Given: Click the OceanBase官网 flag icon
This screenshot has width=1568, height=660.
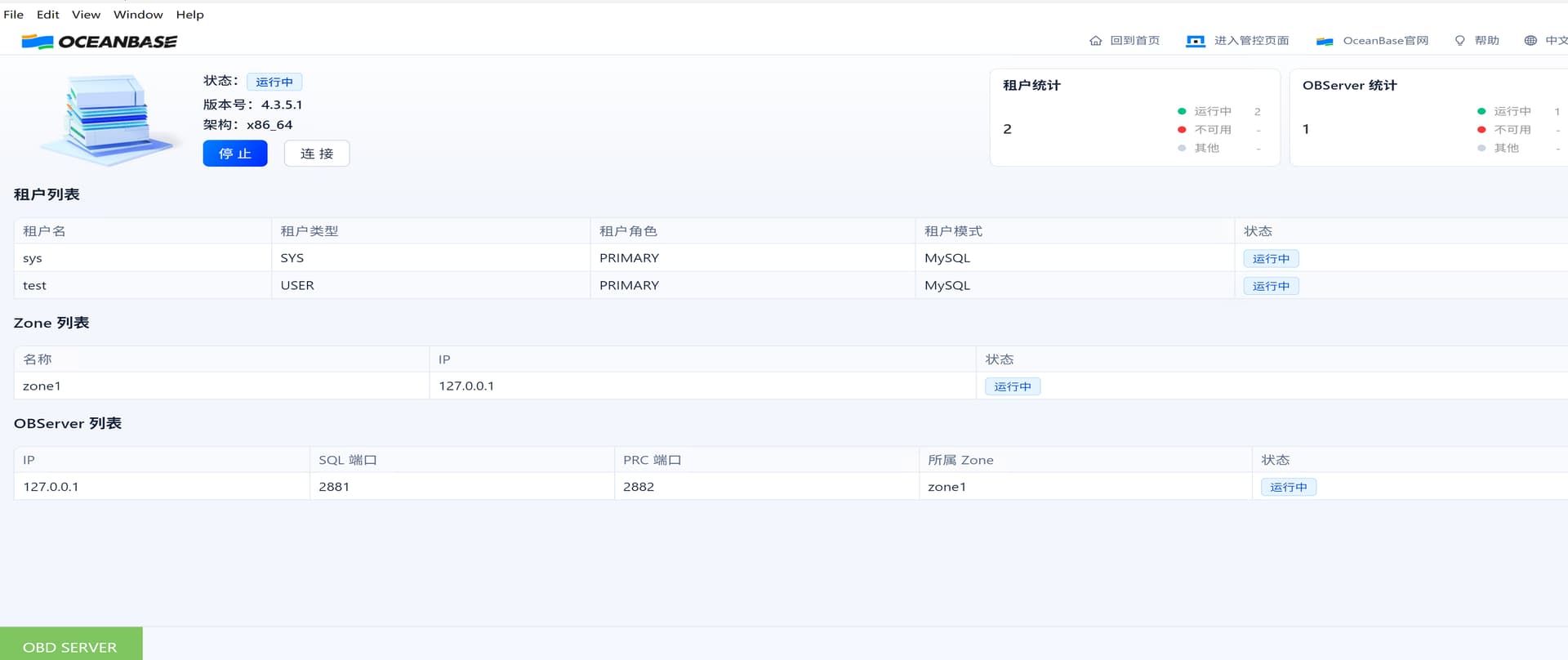Looking at the screenshot, I should (x=1325, y=41).
